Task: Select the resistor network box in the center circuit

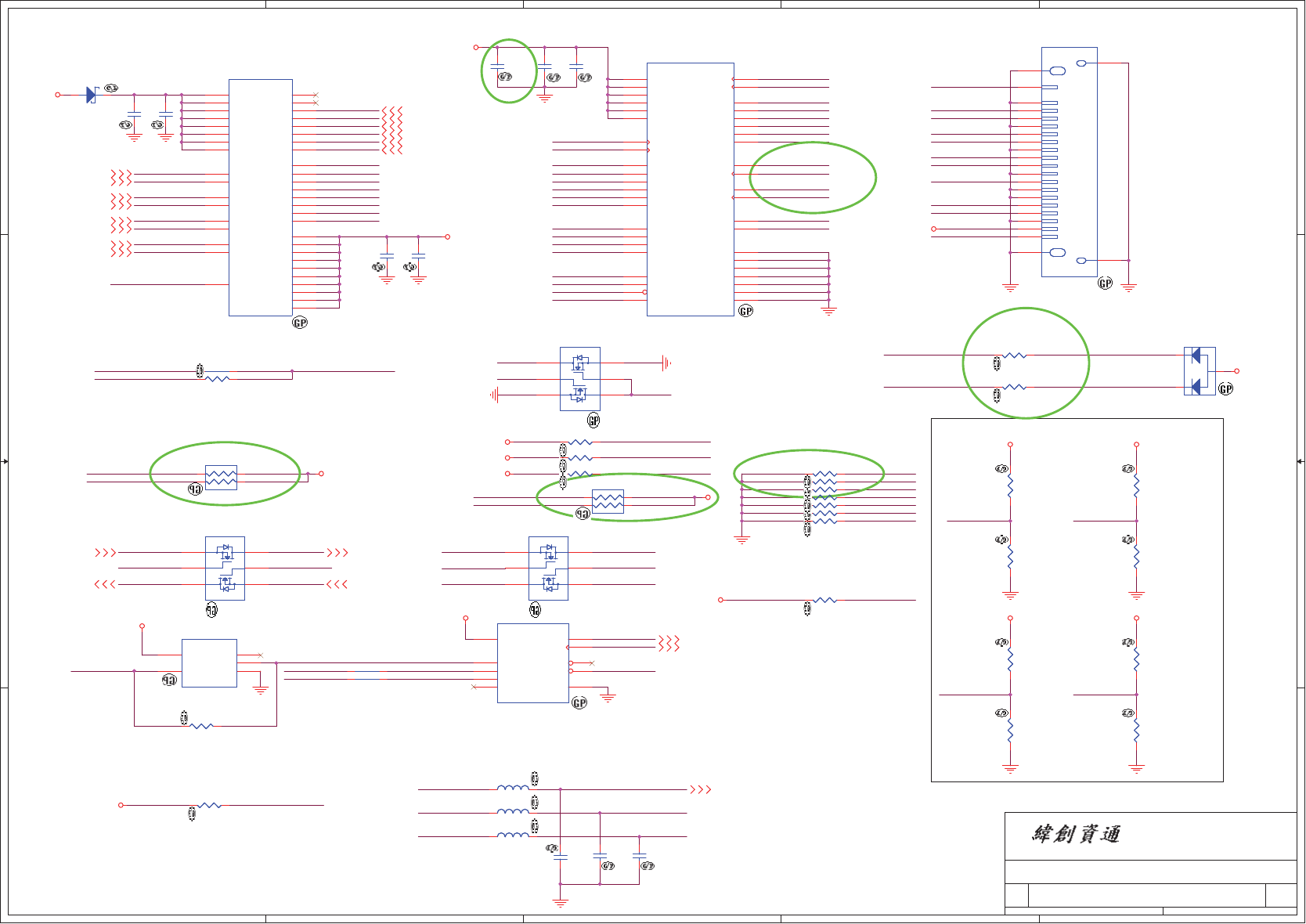Action: (608, 501)
